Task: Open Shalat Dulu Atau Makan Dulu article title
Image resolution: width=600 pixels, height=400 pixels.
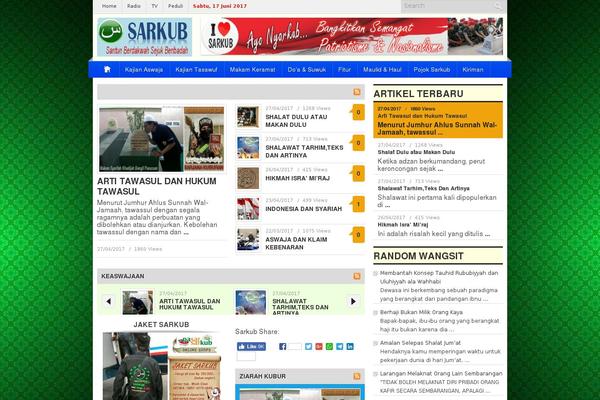Action: (x=296, y=121)
